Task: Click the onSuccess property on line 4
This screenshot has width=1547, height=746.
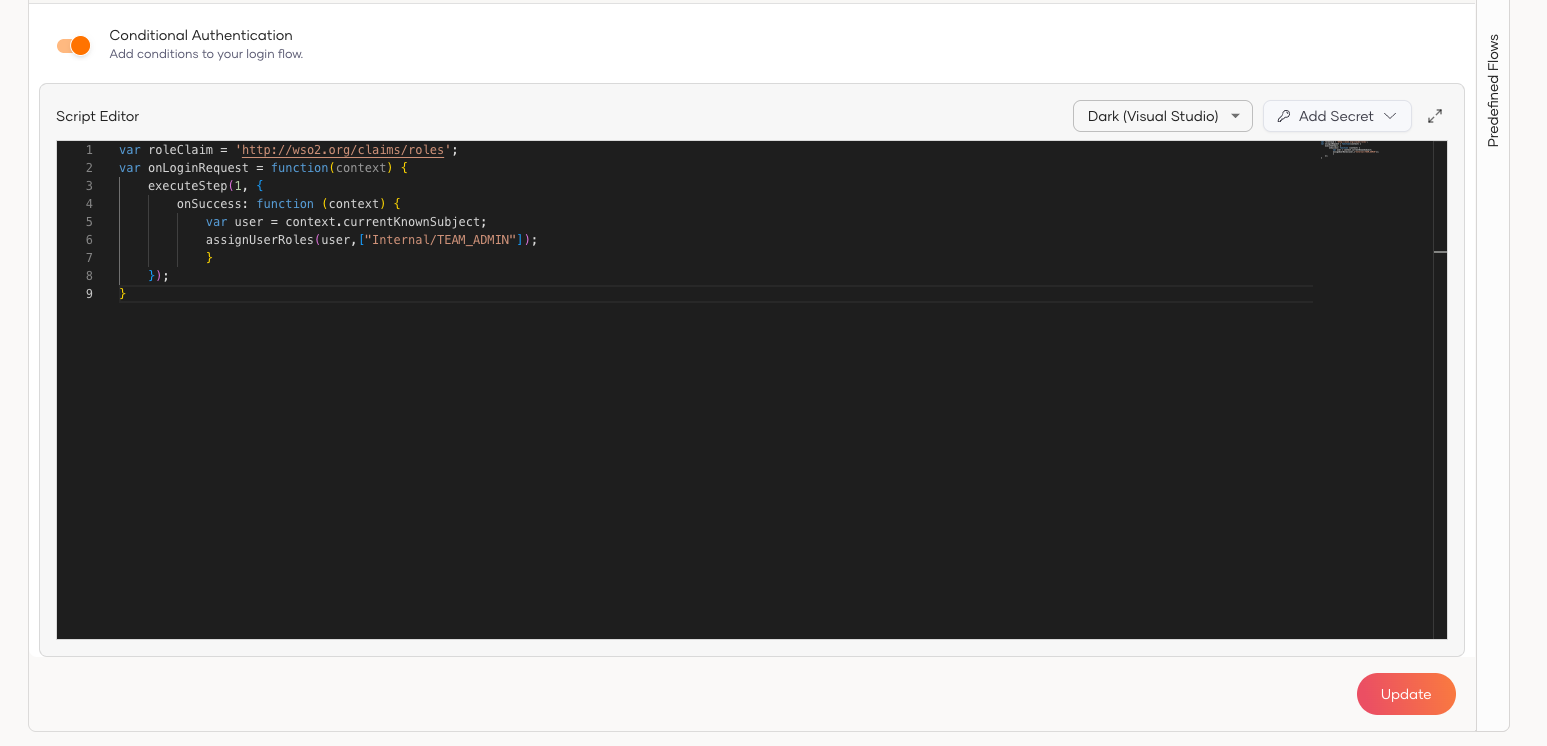Action: [x=208, y=204]
